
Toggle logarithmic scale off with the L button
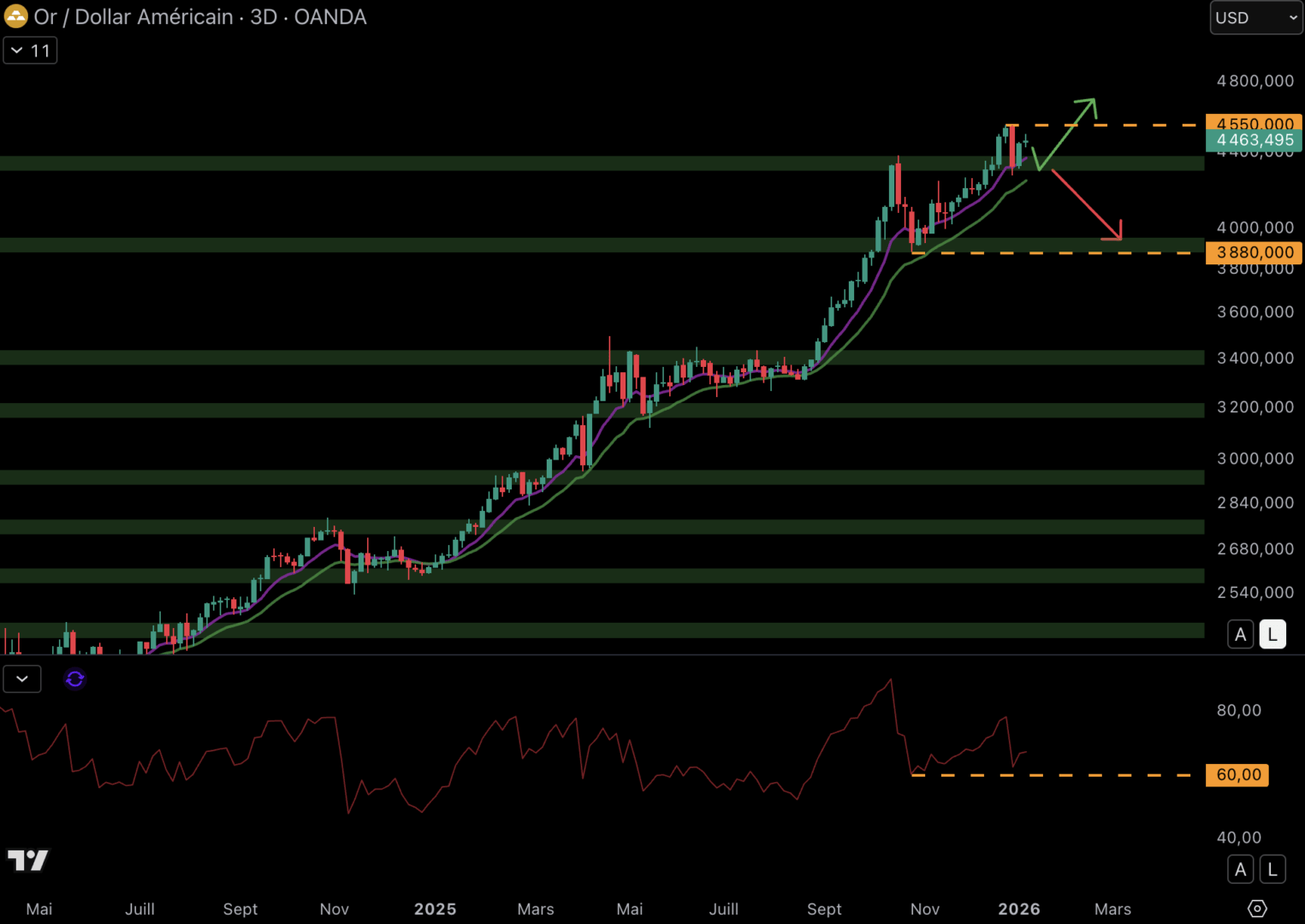click(x=1272, y=634)
